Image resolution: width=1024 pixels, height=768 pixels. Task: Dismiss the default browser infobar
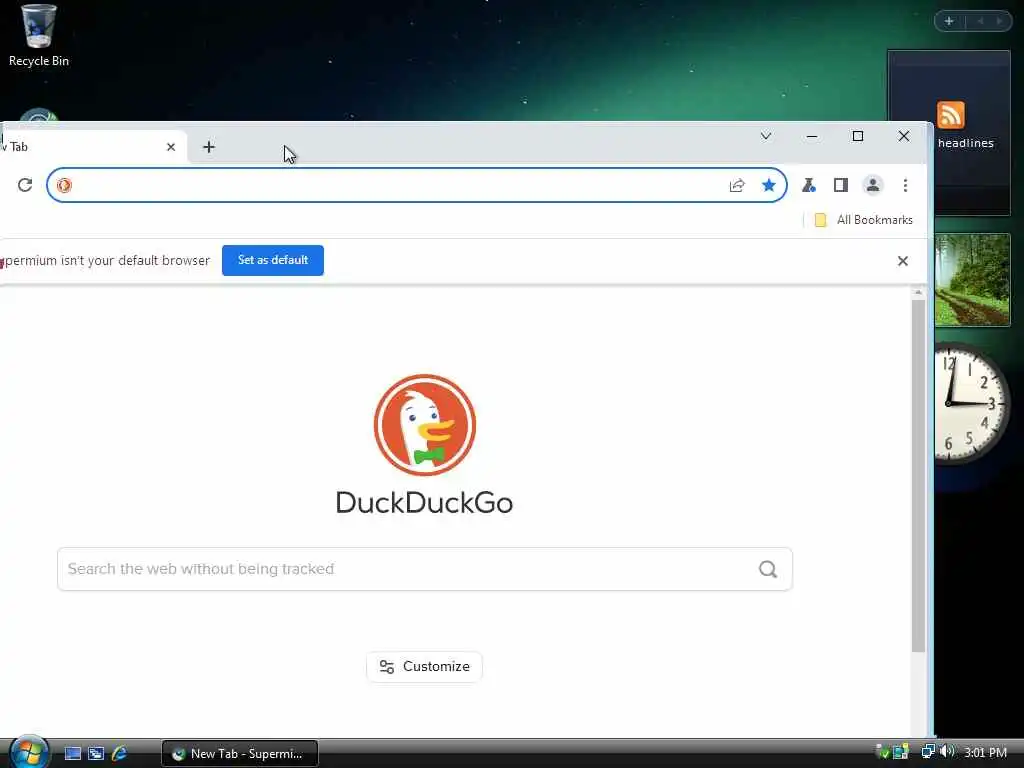pos(903,261)
